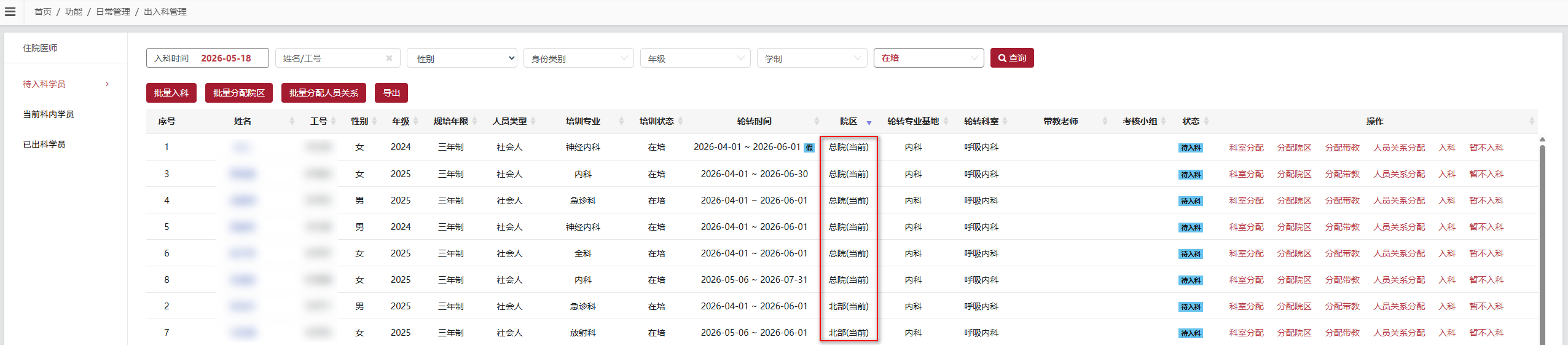Click 分配院区 for row 3
The width and height of the screenshot is (1568, 345).
(x=1294, y=174)
